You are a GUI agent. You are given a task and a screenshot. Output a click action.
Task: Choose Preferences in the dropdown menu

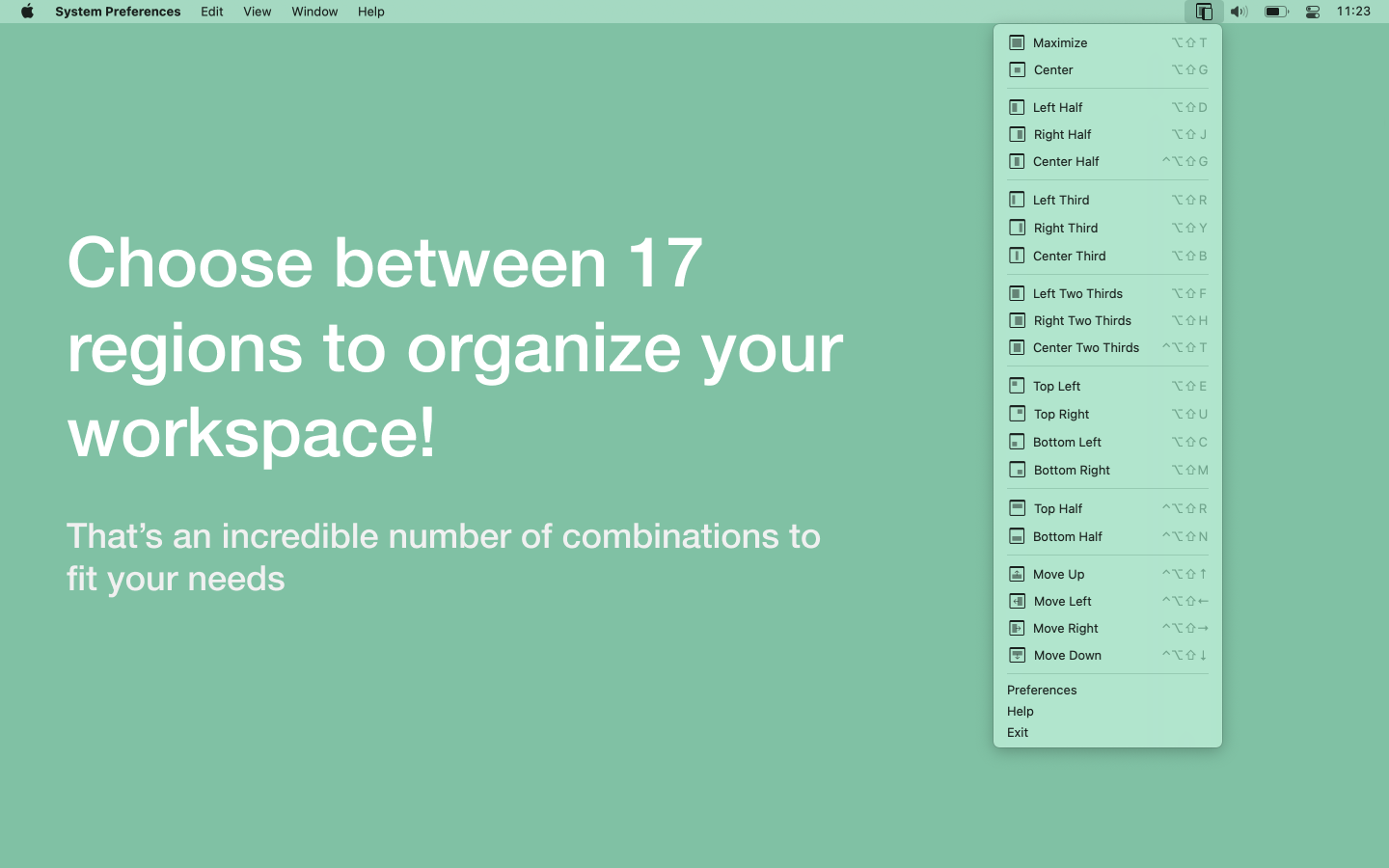click(x=1042, y=690)
